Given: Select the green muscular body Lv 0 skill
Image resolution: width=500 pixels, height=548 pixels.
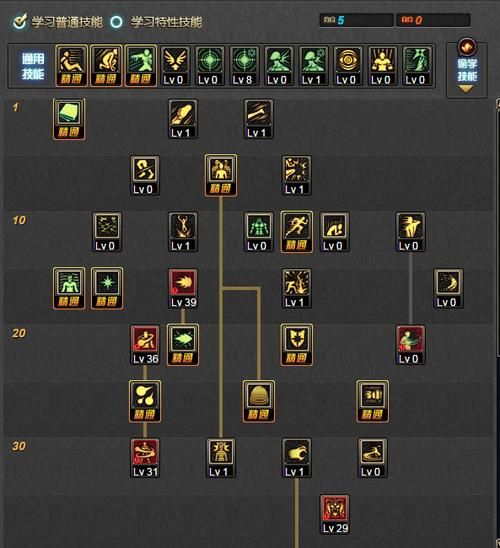Looking at the screenshot, I should tap(259, 232).
